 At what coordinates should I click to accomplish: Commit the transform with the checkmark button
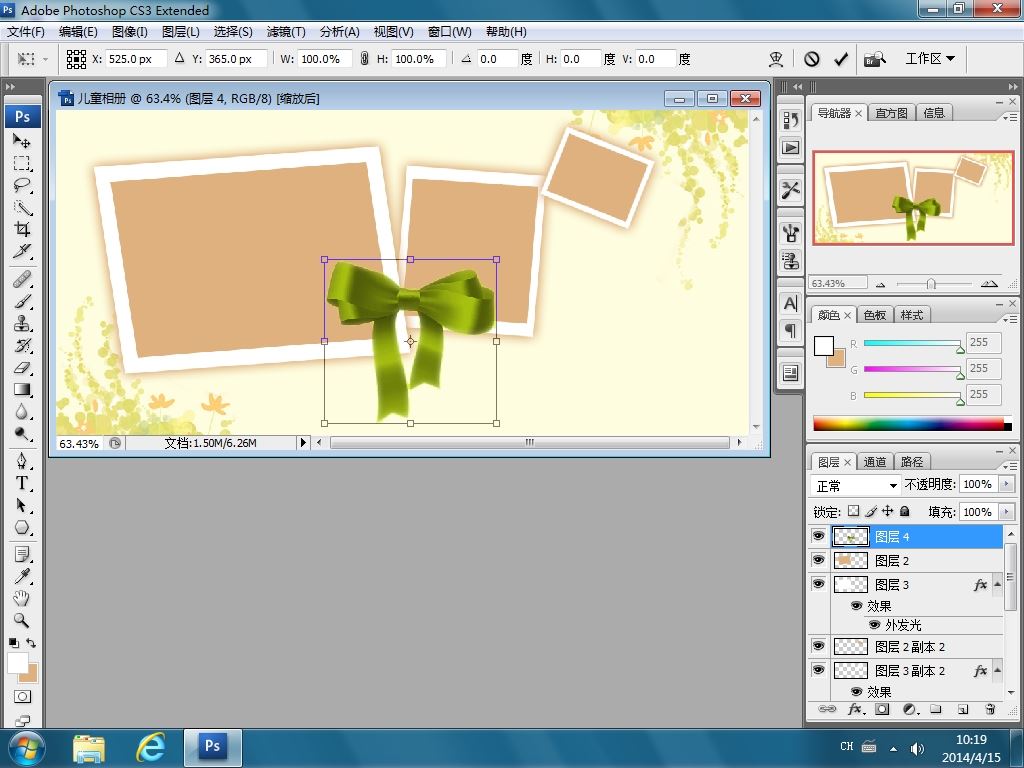(841, 59)
